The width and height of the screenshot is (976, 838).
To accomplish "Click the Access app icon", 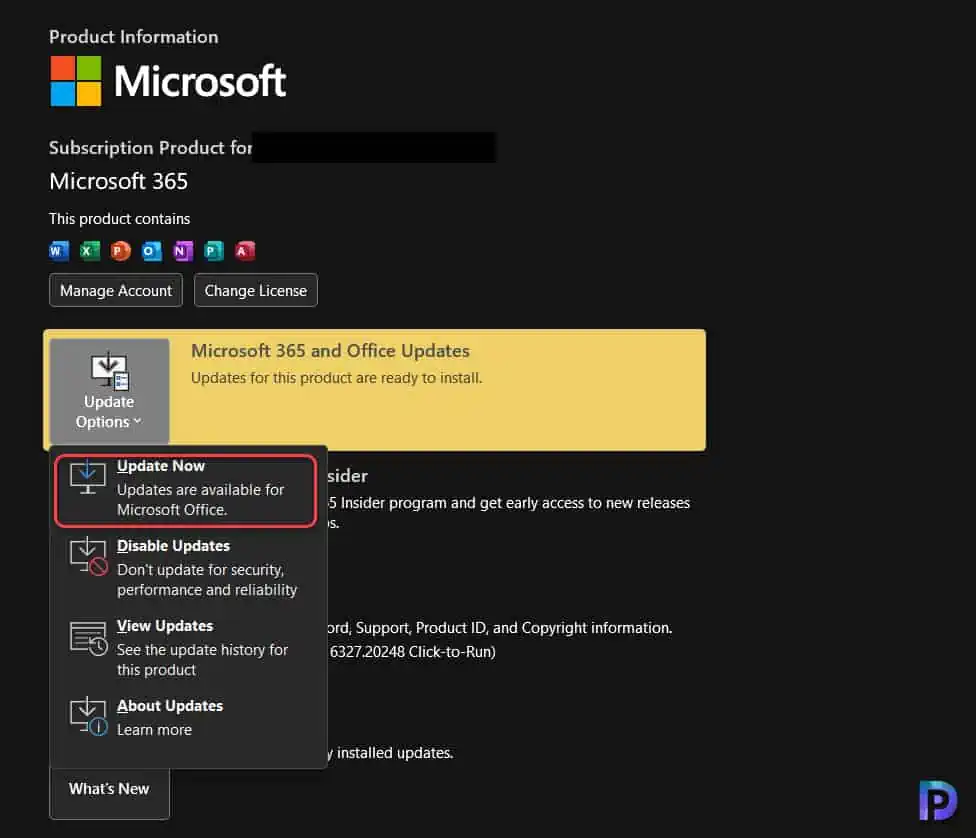I will pos(245,251).
